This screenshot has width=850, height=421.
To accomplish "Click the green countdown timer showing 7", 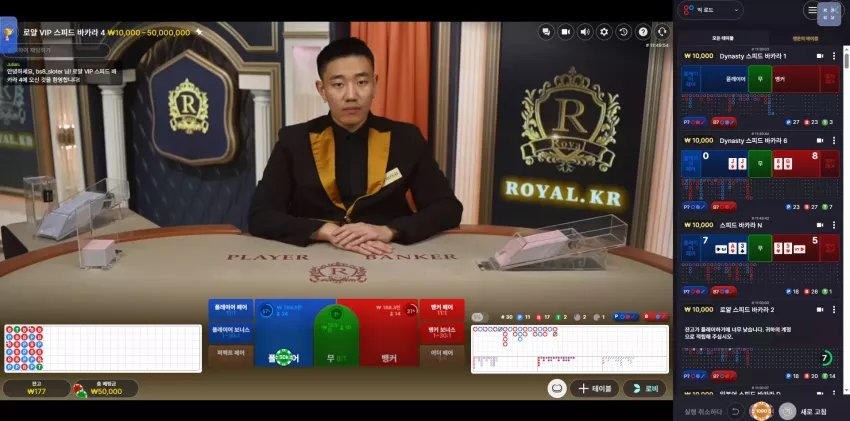I will pyautogui.click(x=825, y=358).
